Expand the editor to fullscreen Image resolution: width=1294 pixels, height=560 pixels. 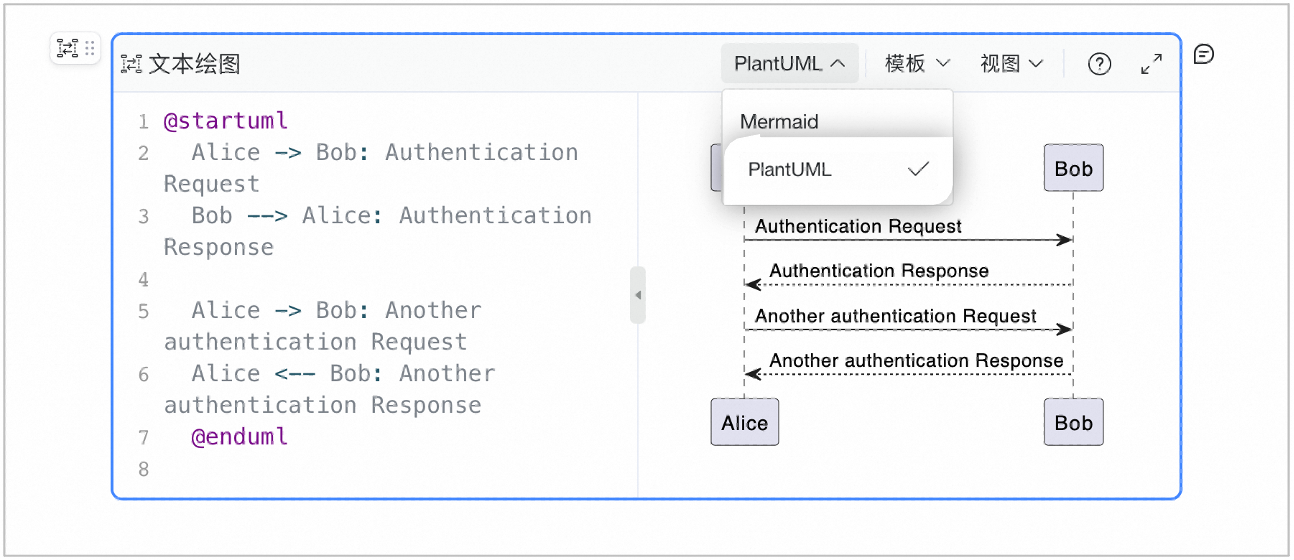point(1152,64)
